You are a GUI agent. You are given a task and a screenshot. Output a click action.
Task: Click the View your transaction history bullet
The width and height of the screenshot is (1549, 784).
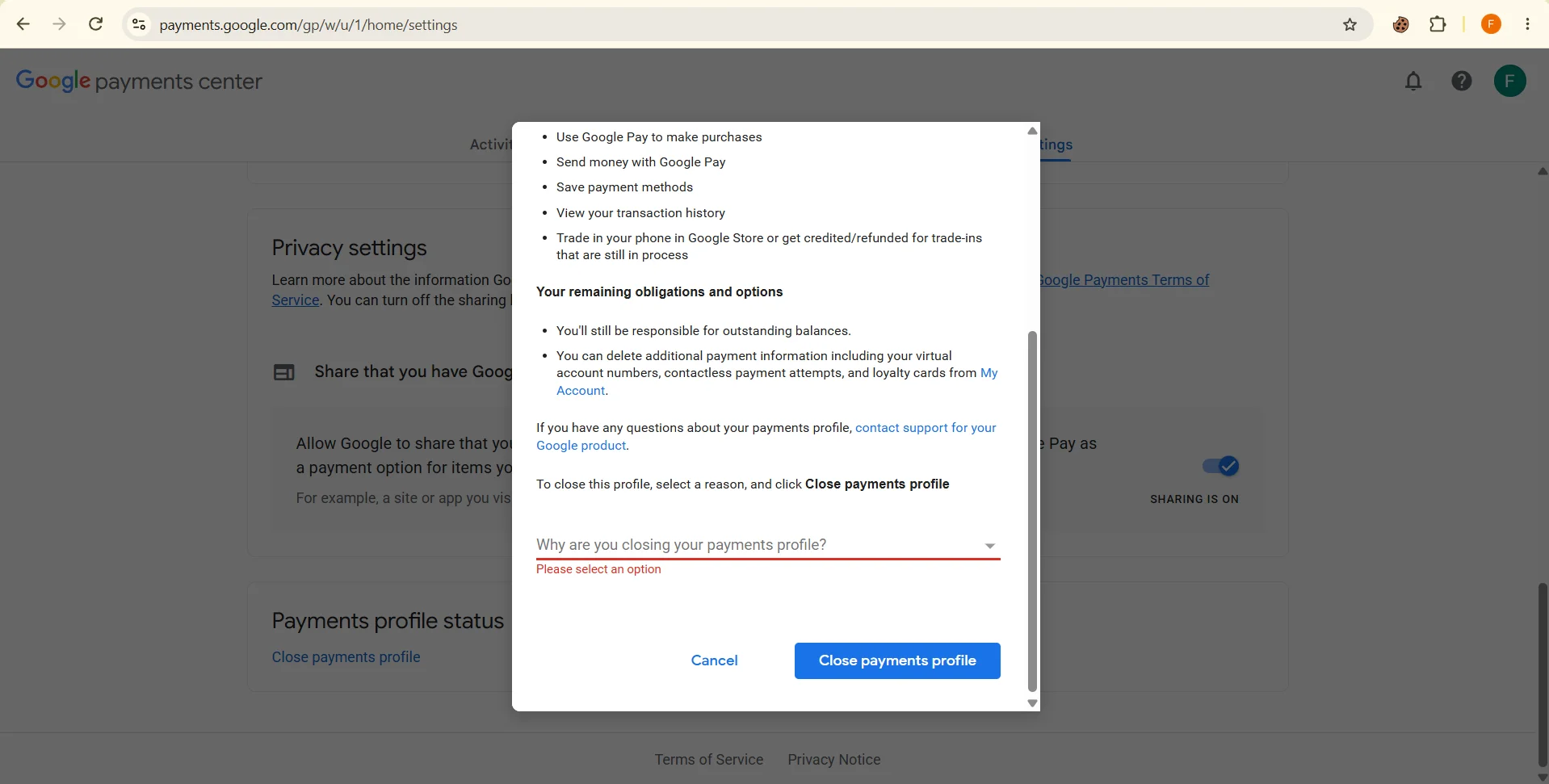[640, 213]
